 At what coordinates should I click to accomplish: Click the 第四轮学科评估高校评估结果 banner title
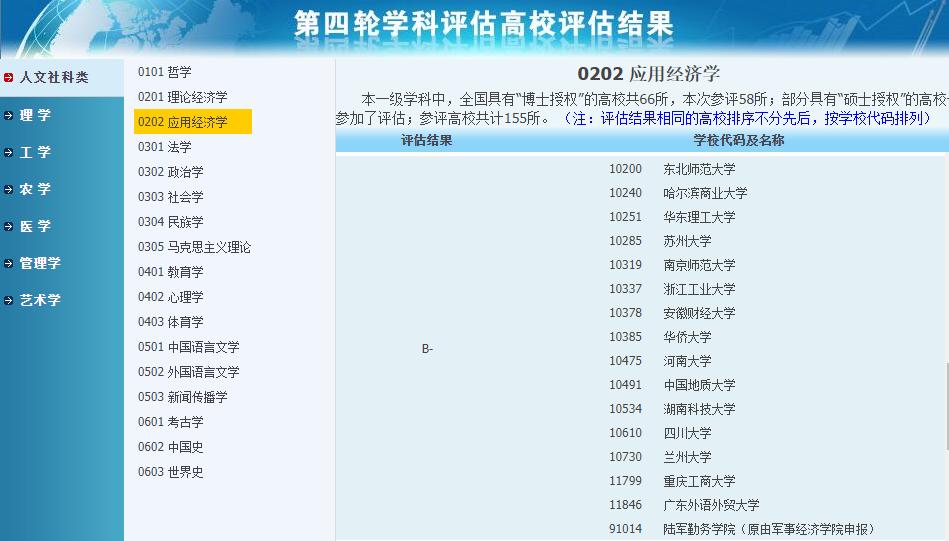484,24
